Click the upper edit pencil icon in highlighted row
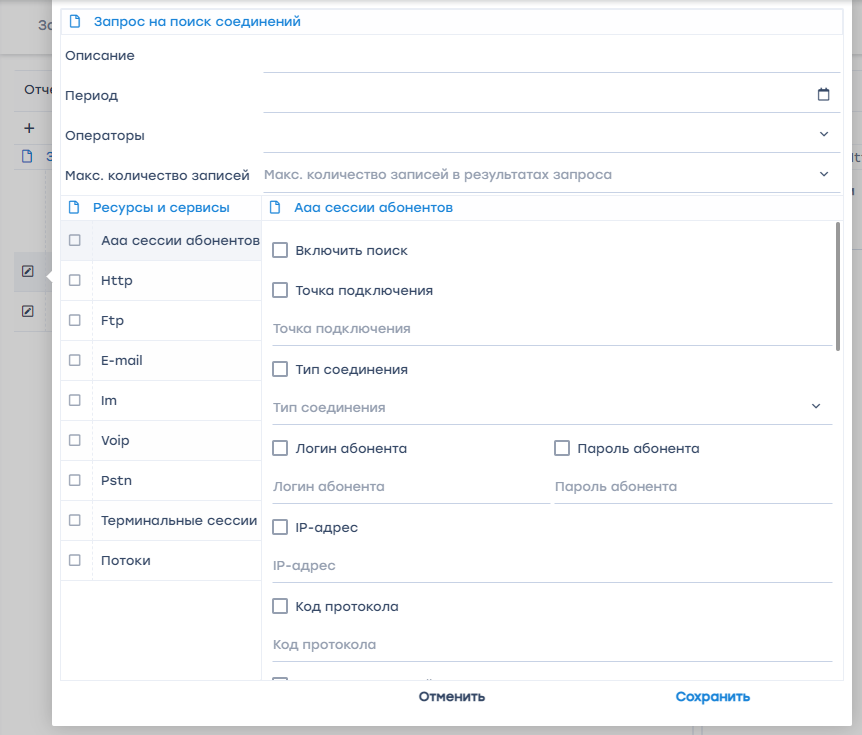Image resolution: width=862 pixels, height=735 pixels. click(x=28, y=271)
